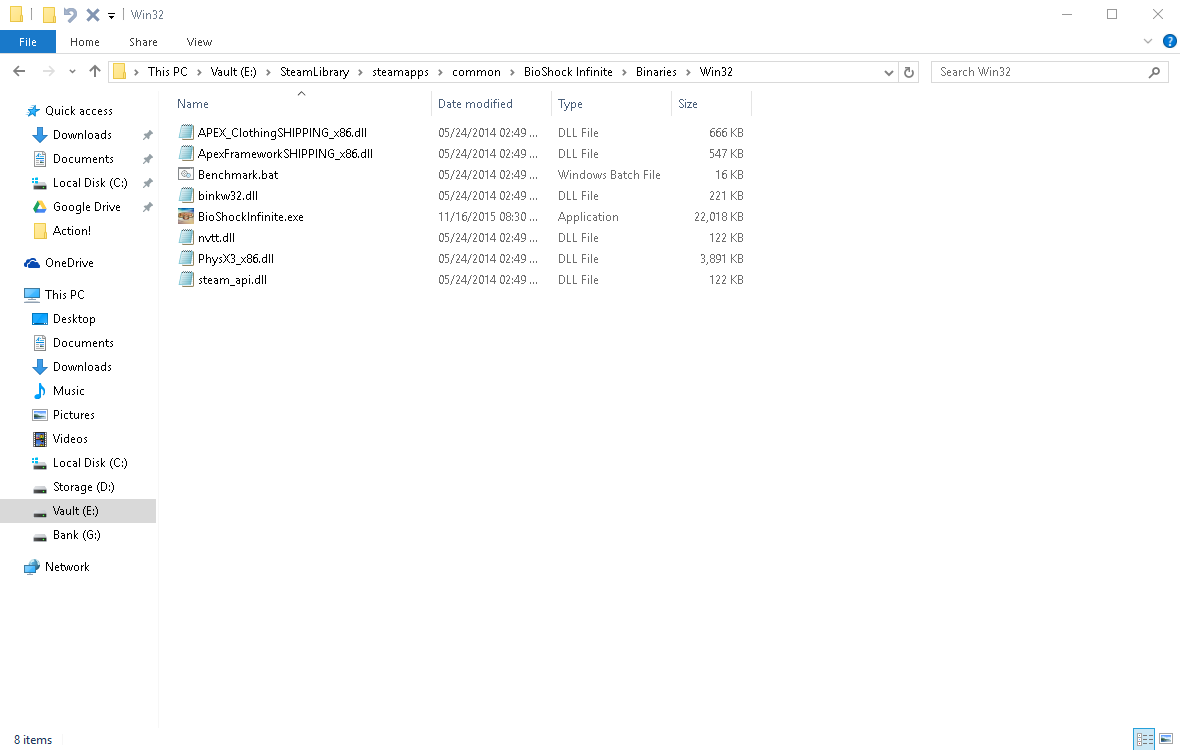Open OneDrive in the navigation pane

tap(69, 263)
